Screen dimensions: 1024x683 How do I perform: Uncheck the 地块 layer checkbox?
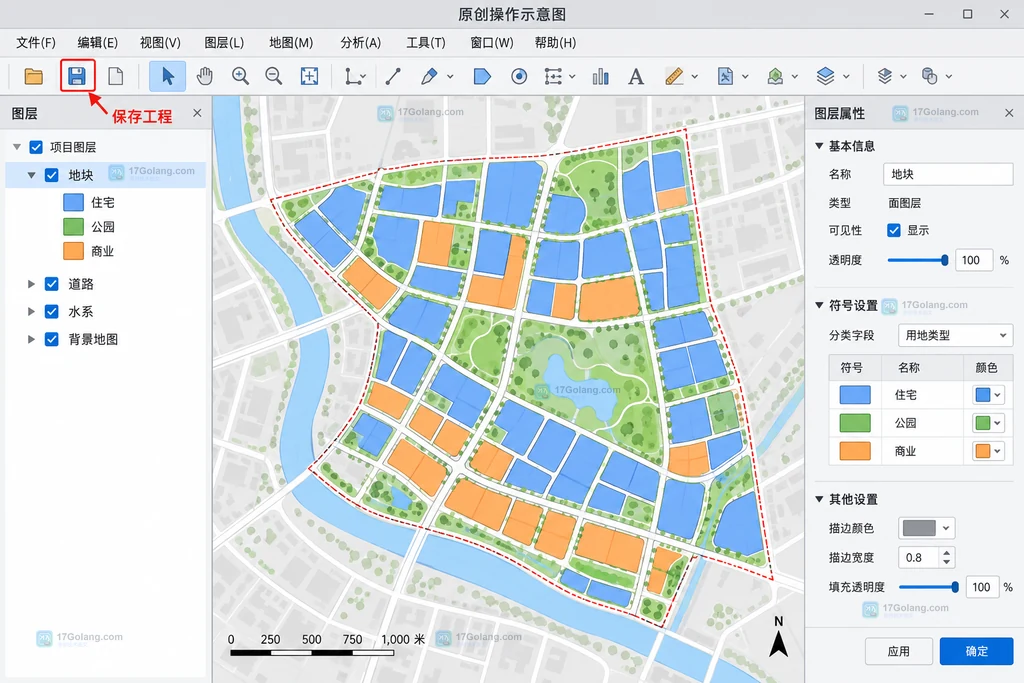pos(52,175)
